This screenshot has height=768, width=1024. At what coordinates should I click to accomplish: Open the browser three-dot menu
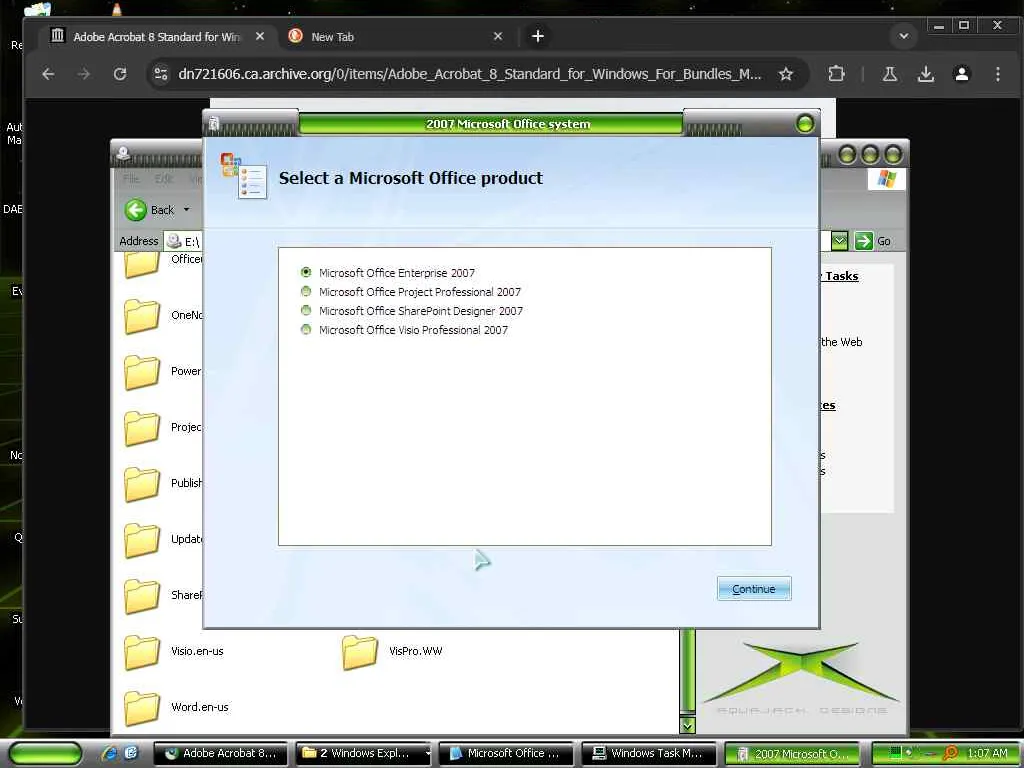(997, 74)
